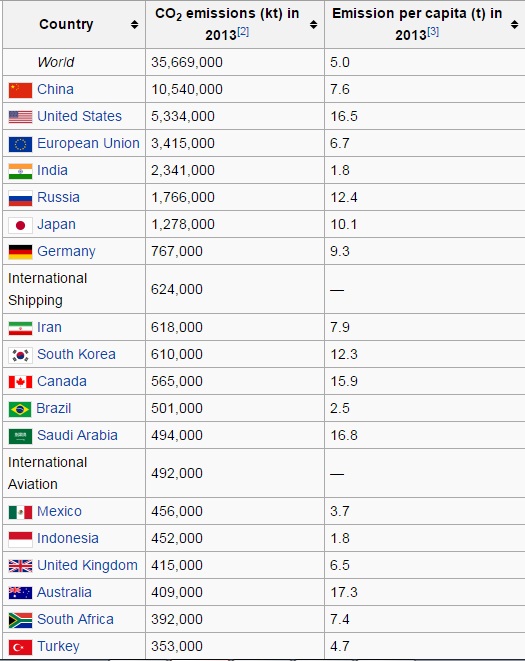
Task: Select Turkey's emissions value 353,000
Action: (x=177, y=646)
